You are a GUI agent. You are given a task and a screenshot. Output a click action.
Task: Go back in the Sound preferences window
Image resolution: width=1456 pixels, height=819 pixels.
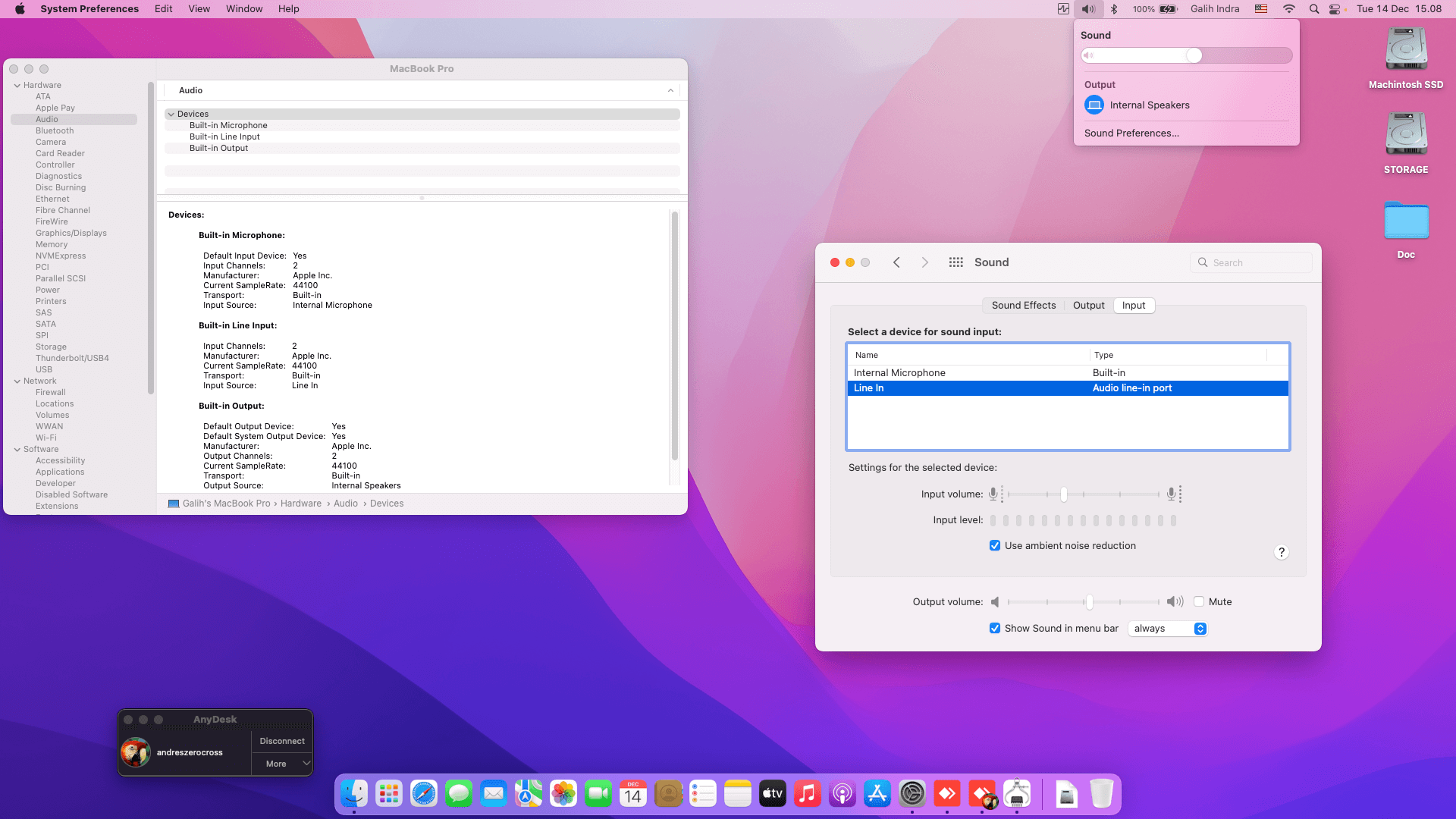click(896, 262)
